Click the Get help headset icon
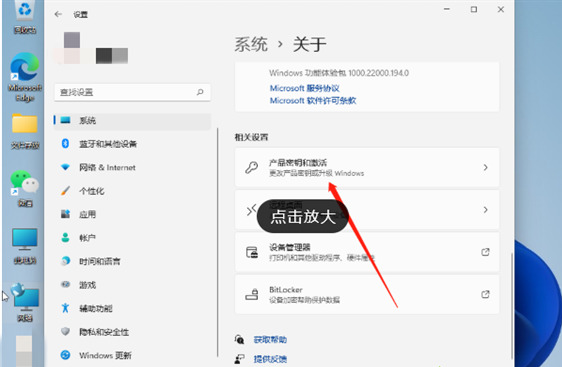The image size is (562, 367). tap(239, 339)
